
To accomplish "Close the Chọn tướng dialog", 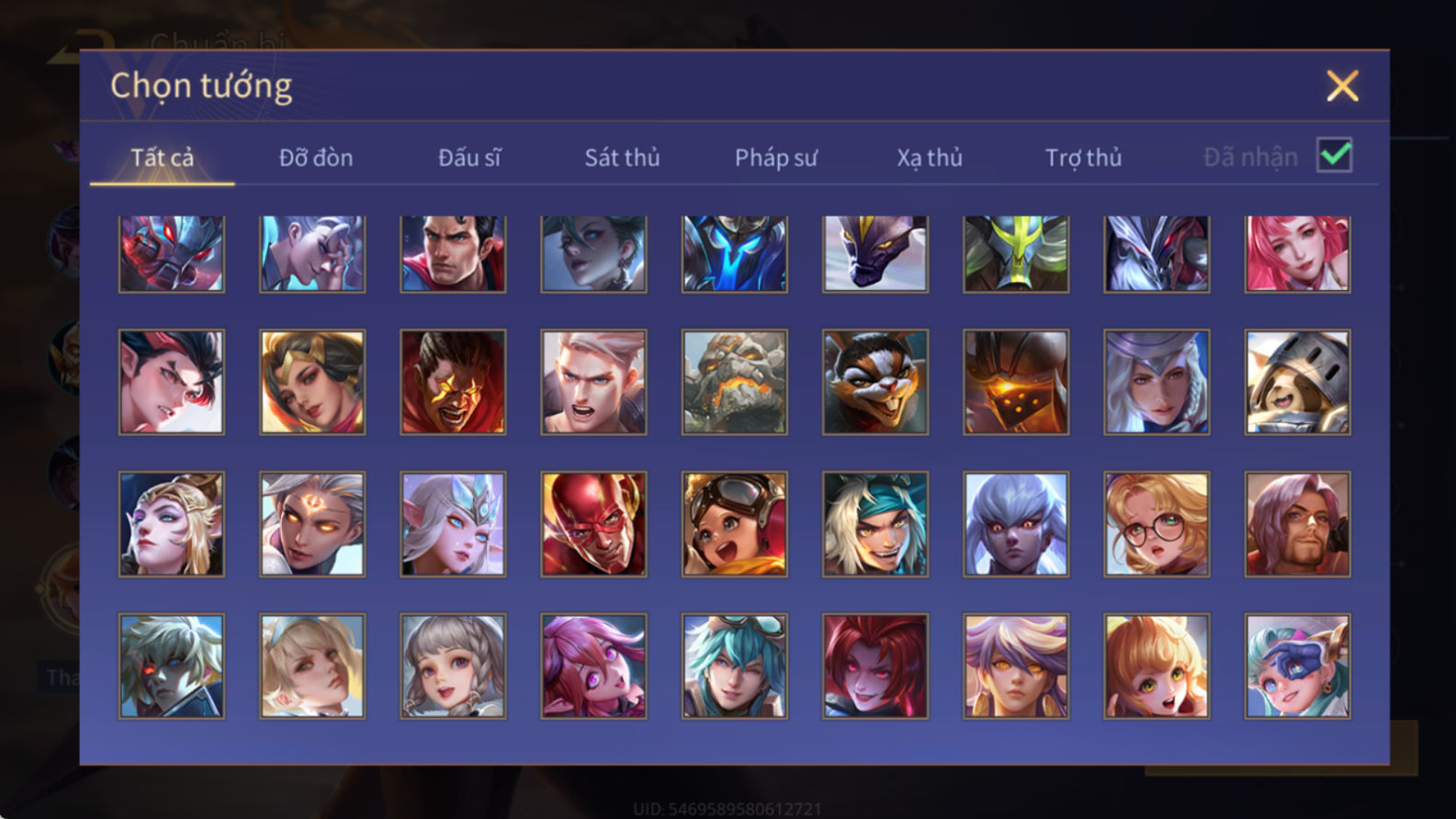I will [1342, 86].
